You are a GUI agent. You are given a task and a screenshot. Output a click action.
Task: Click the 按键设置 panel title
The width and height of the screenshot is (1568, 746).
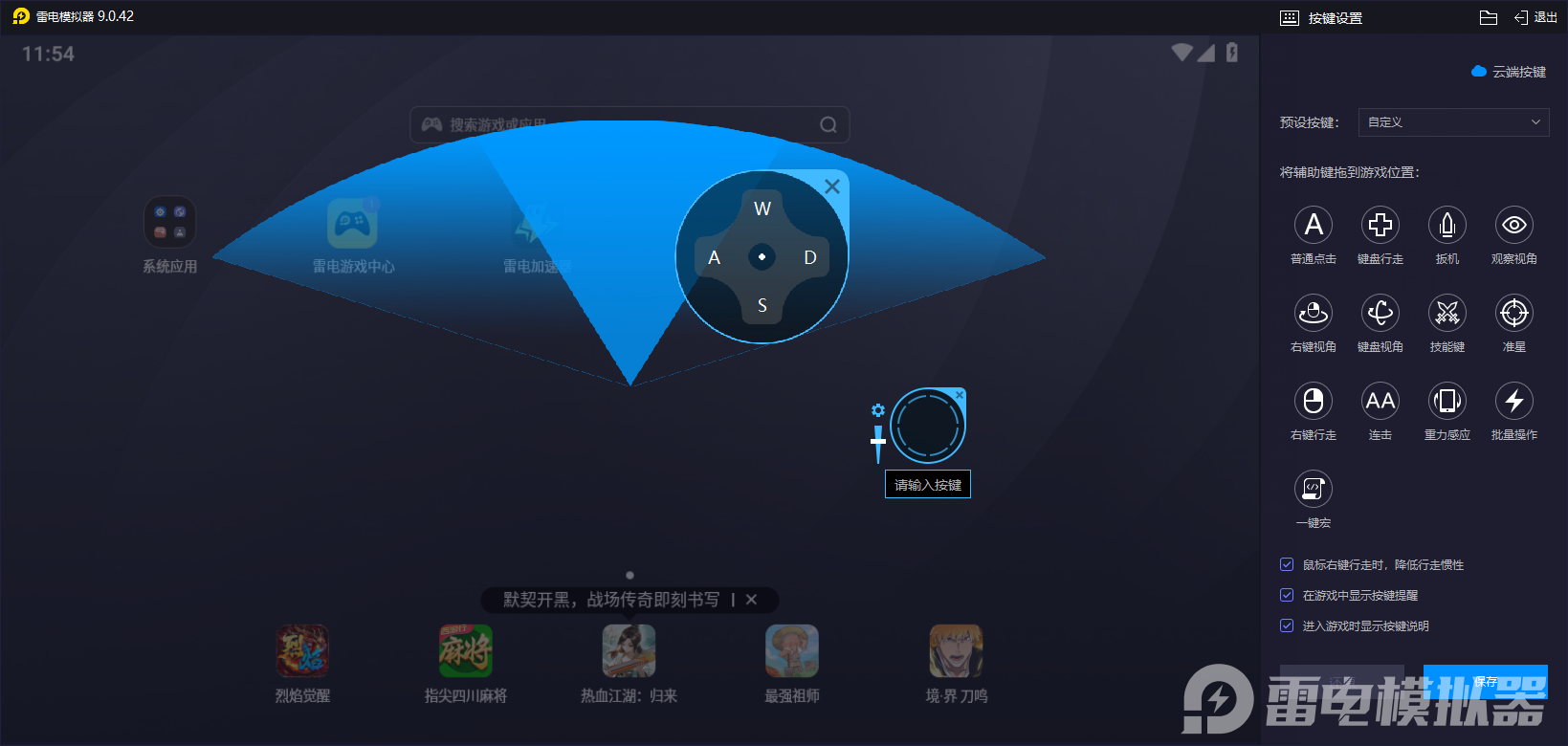(1336, 17)
